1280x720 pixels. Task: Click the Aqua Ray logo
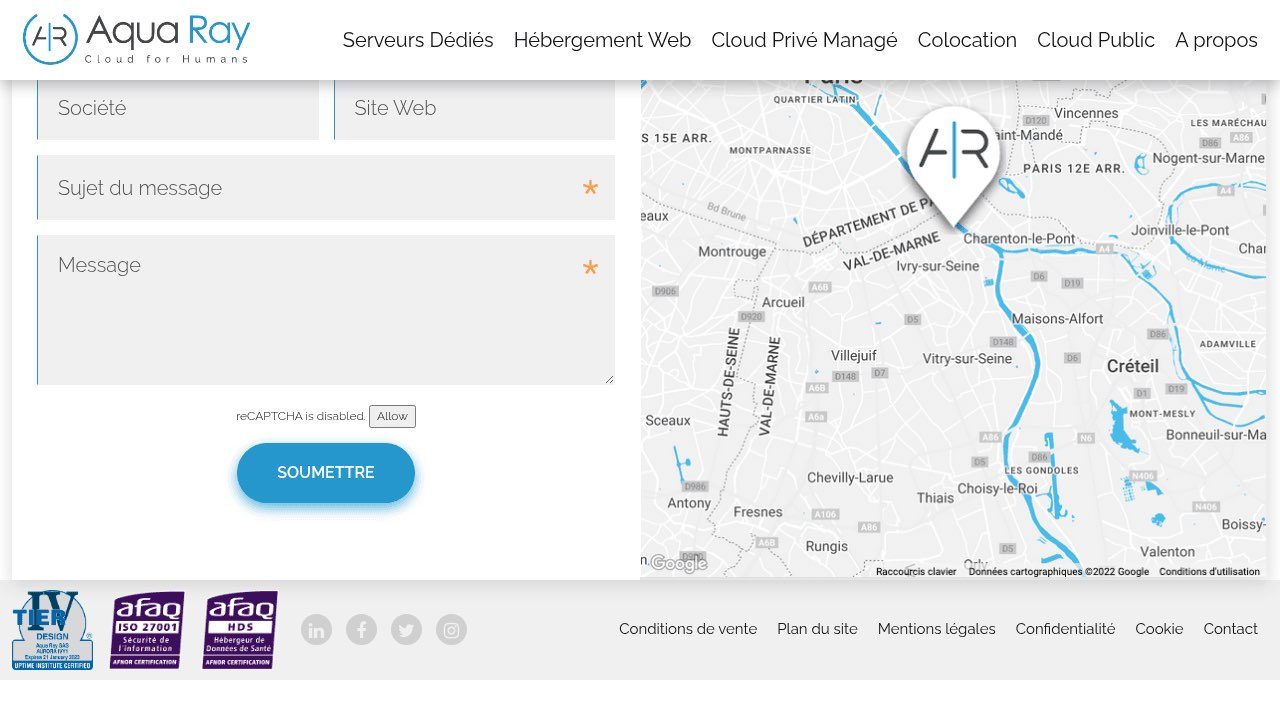[136, 39]
